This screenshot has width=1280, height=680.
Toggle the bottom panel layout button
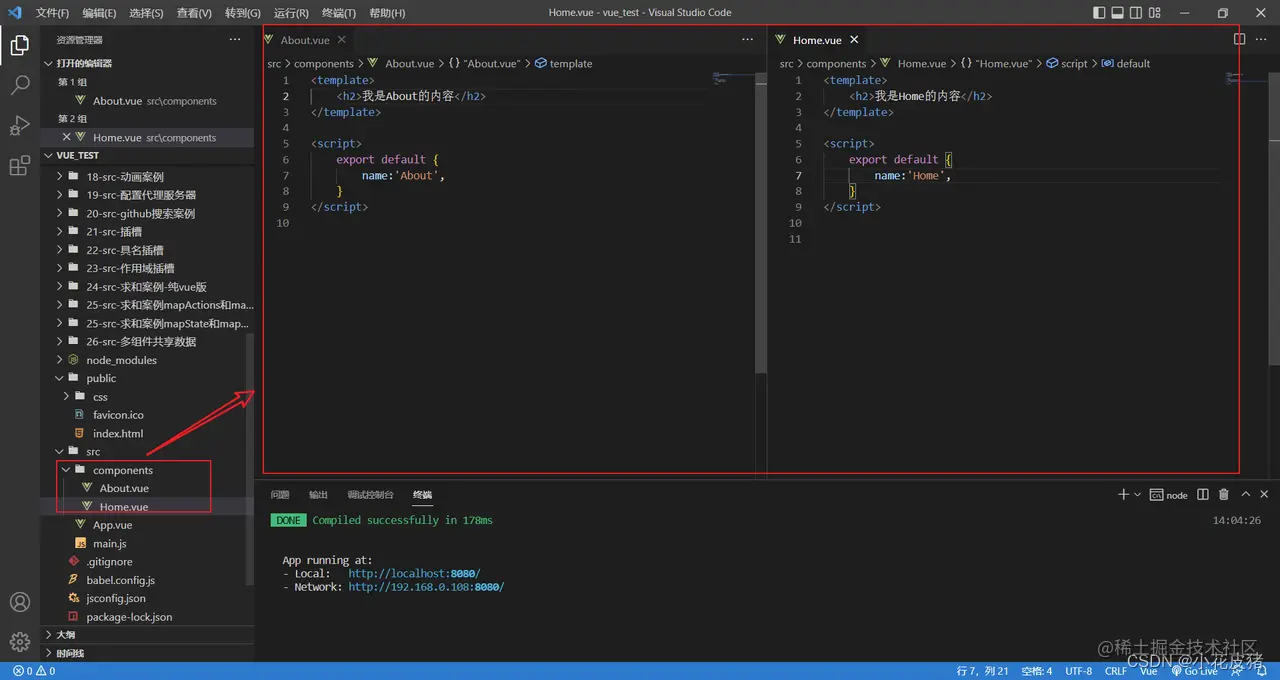[x=1118, y=13]
